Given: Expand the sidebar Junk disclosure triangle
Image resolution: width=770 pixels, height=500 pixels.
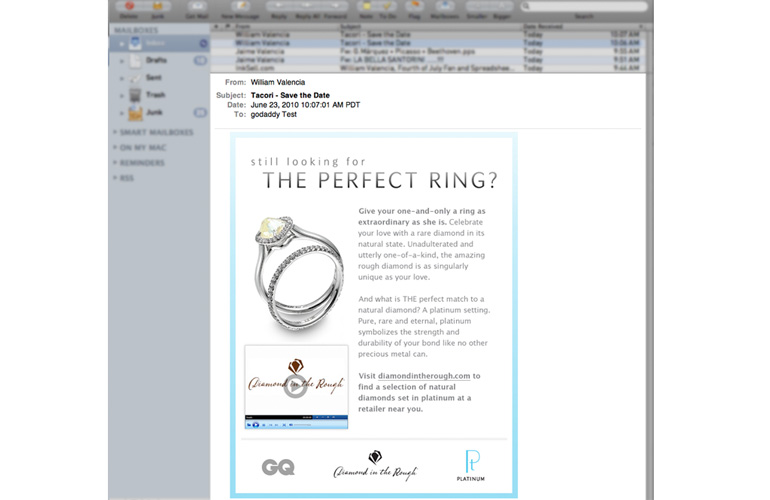Looking at the screenshot, I should click(121, 113).
